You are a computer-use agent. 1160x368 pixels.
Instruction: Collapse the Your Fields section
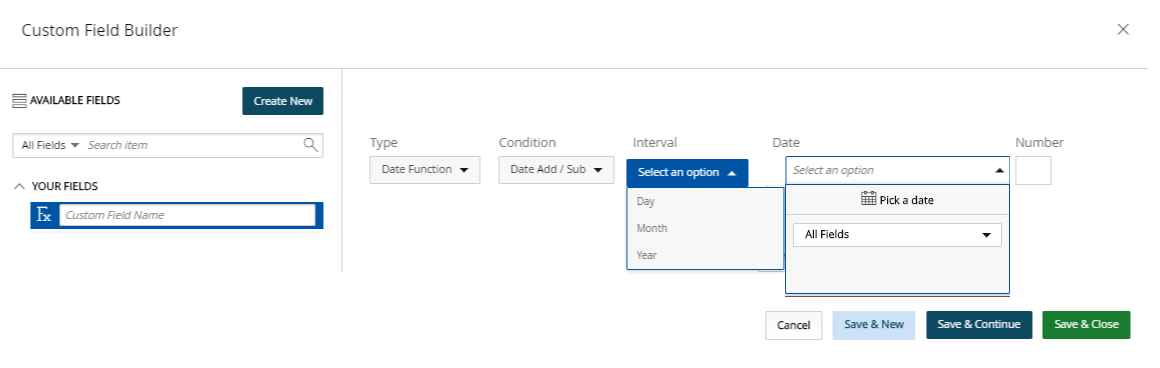pos(20,187)
